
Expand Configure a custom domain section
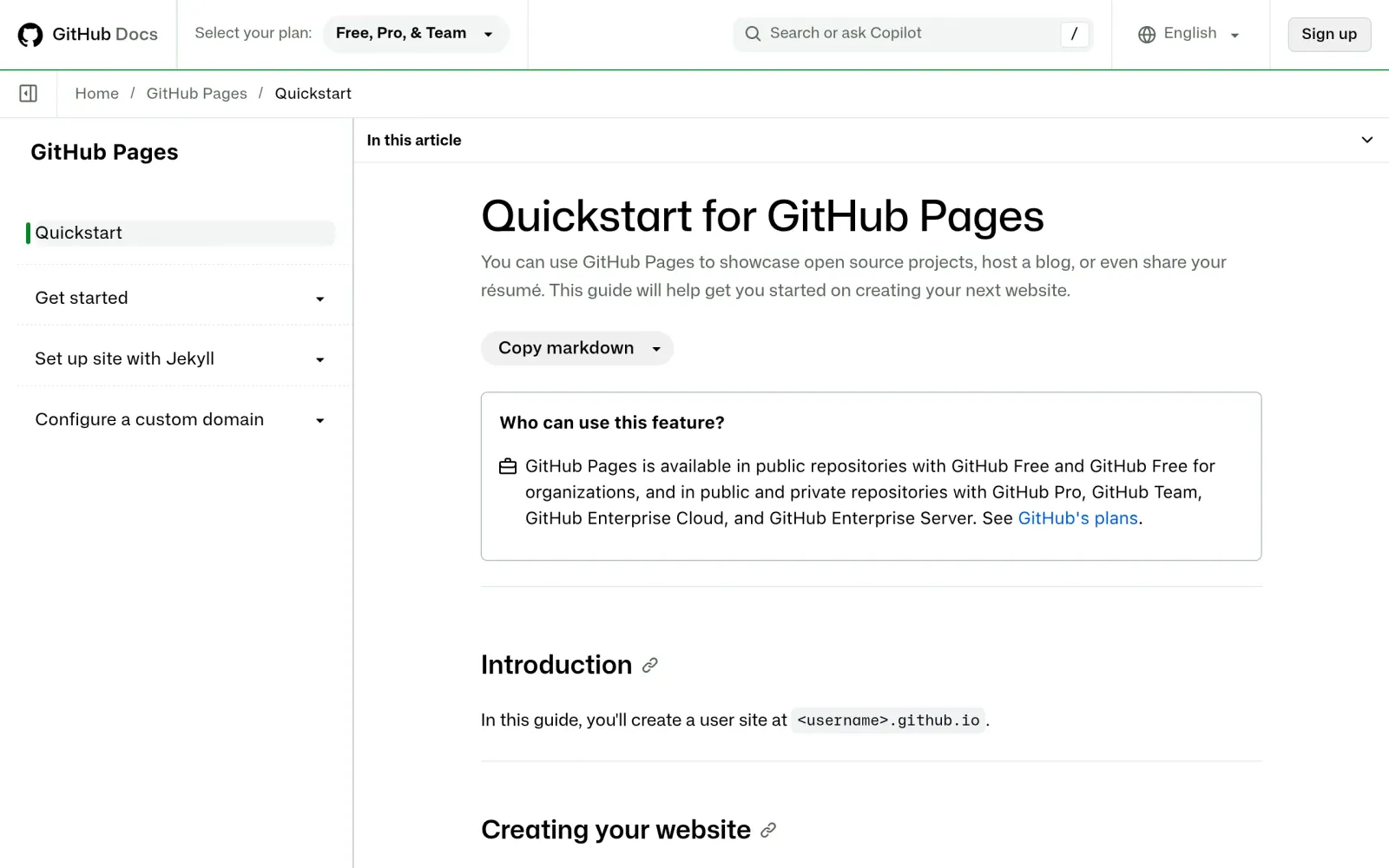point(181,419)
